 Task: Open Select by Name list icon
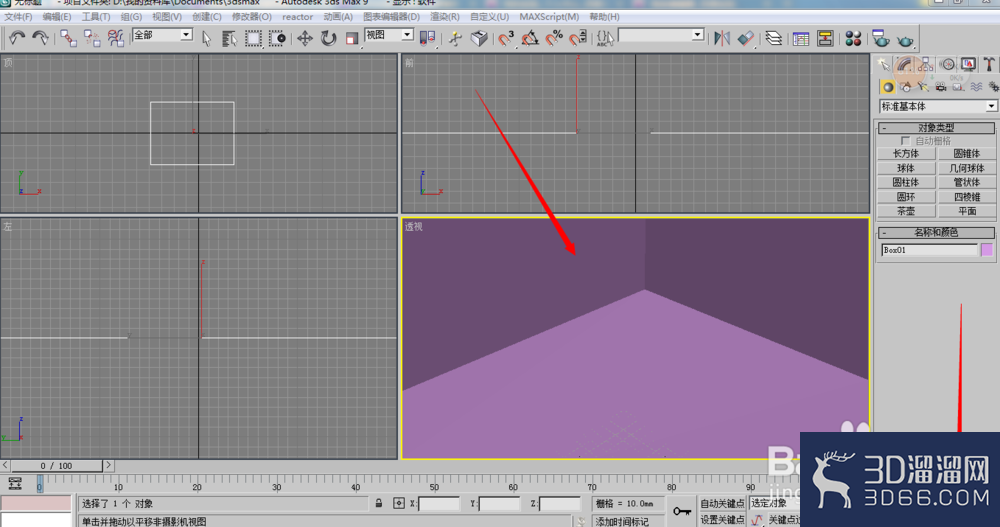230,38
